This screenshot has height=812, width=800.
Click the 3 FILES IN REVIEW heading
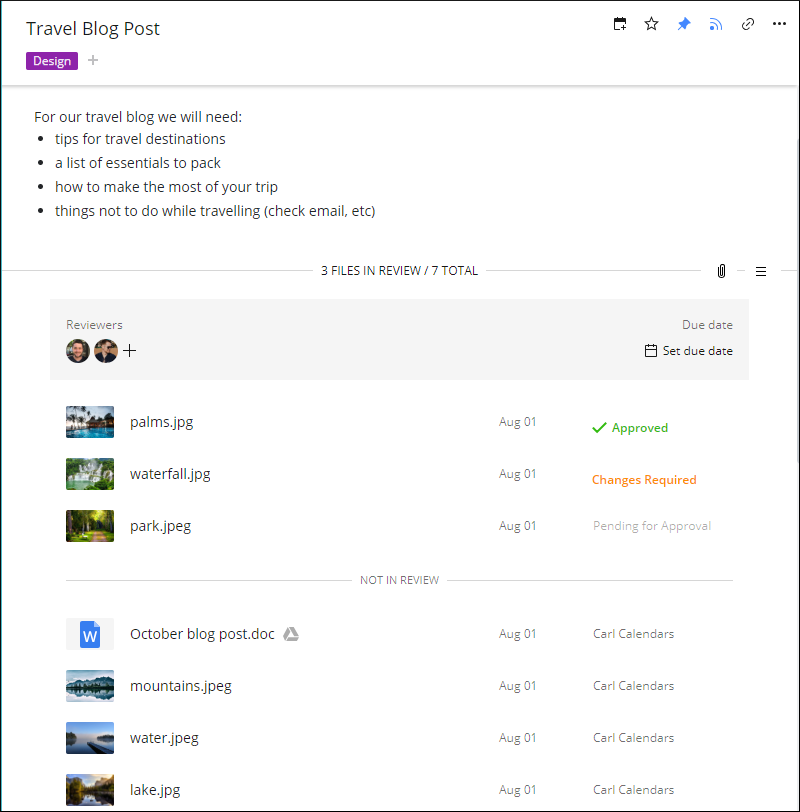pyautogui.click(x=399, y=271)
